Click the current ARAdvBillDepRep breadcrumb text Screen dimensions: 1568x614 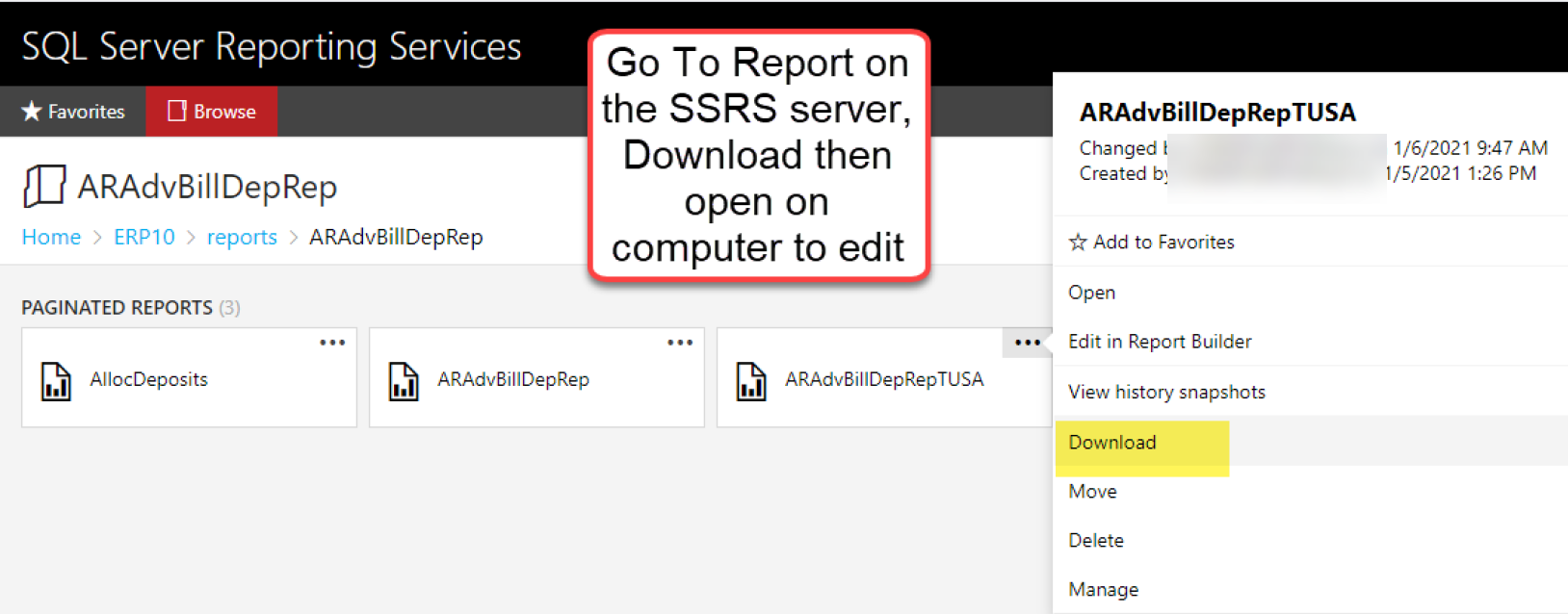396,237
